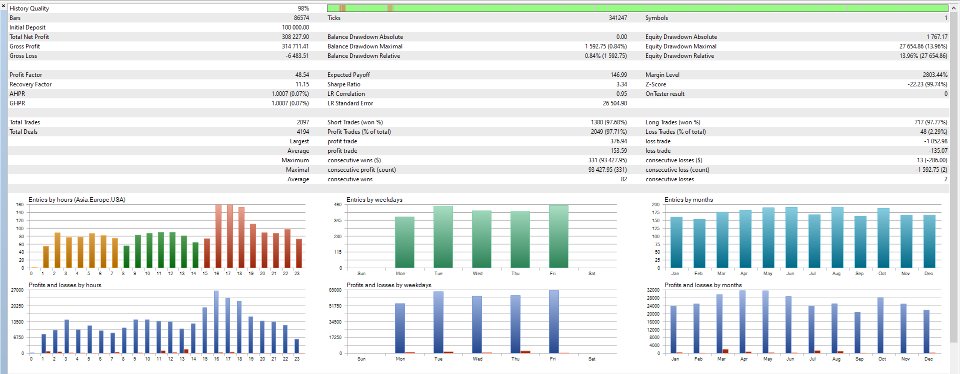Select the Total Deals label

click(24, 132)
